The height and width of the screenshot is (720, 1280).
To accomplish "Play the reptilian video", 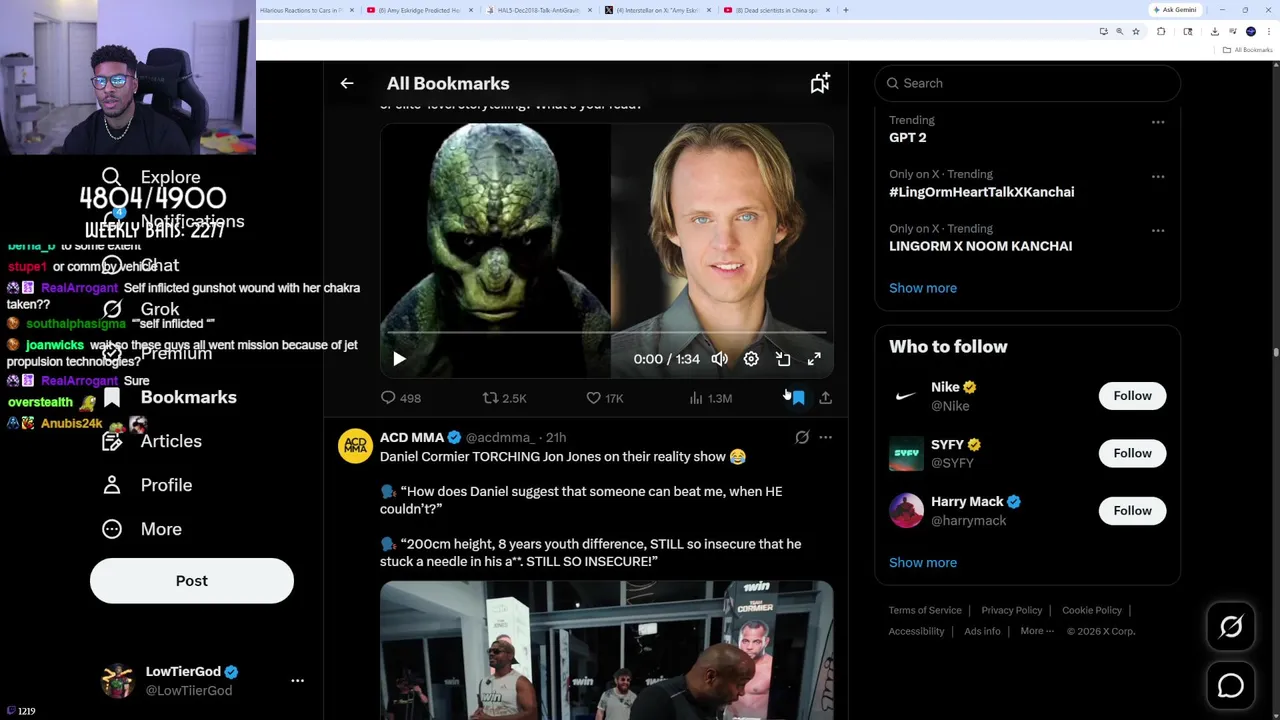I will pos(399,359).
